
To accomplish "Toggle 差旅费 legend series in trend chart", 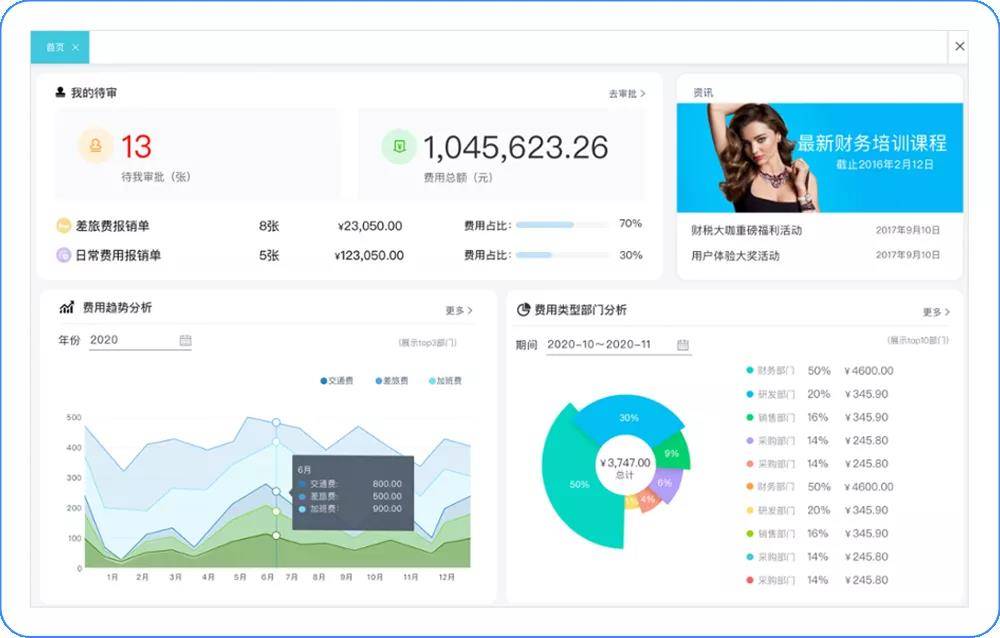I will pos(392,381).
